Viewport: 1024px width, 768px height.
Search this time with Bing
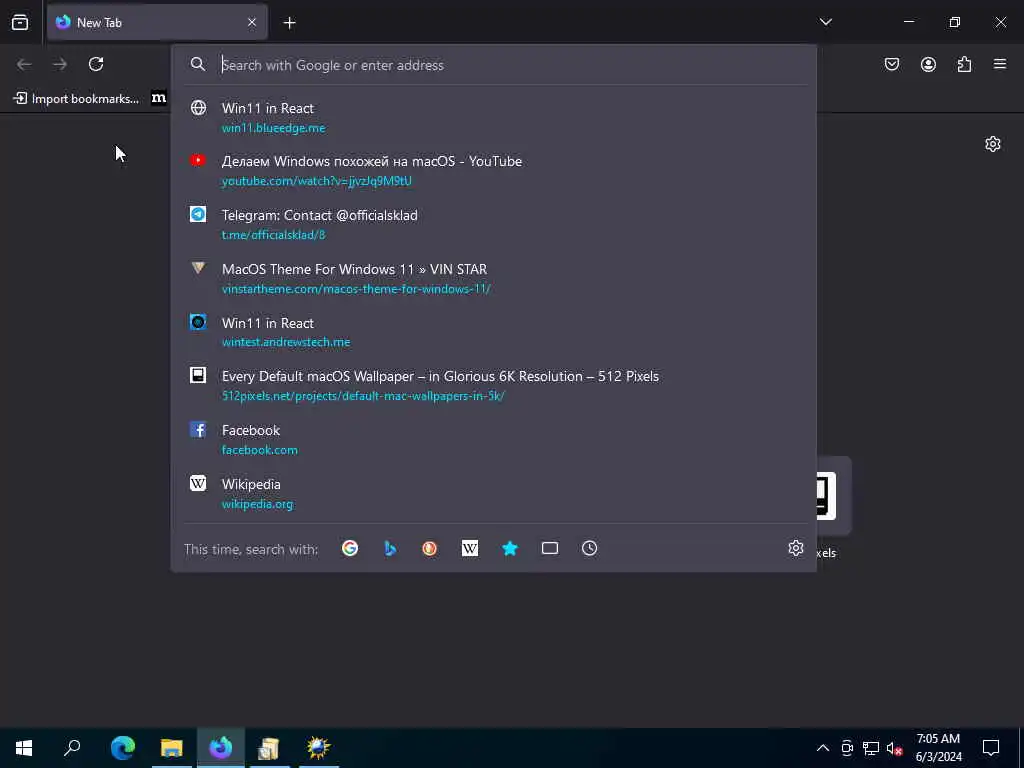[x=390, y=548]
